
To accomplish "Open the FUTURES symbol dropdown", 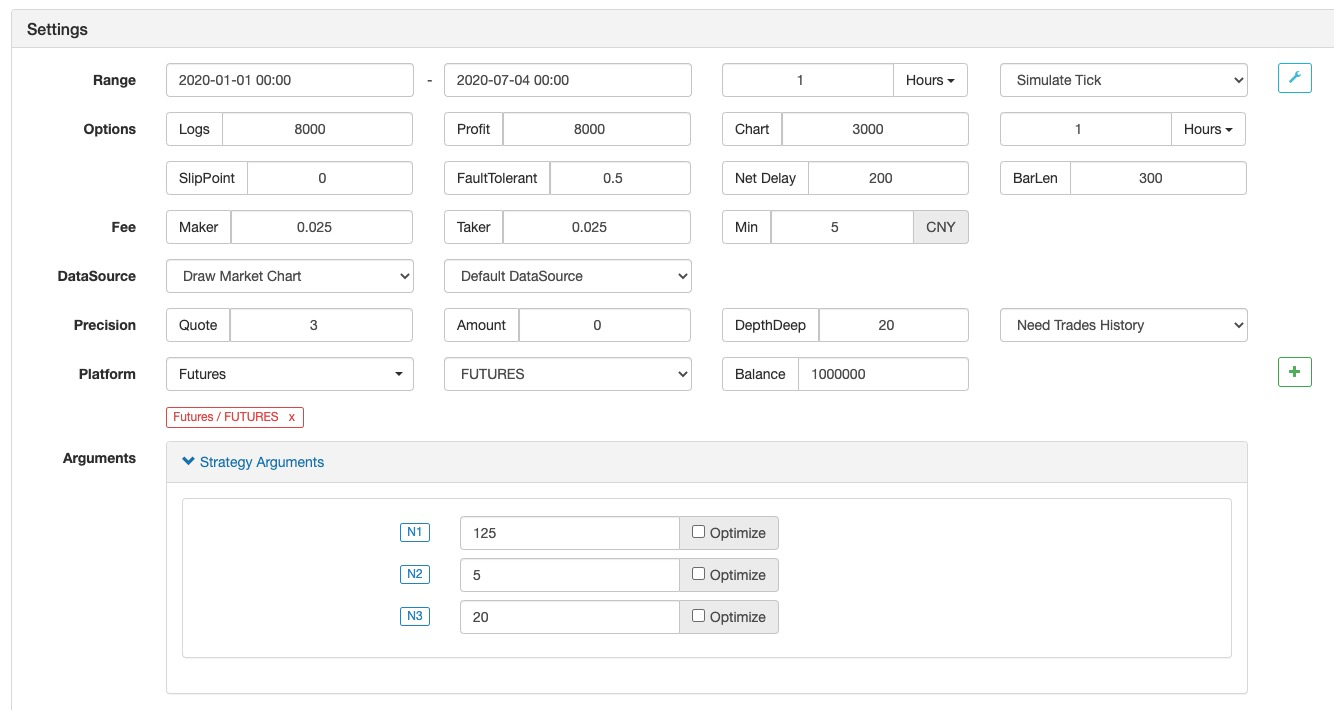I will [x=567, y=374].
